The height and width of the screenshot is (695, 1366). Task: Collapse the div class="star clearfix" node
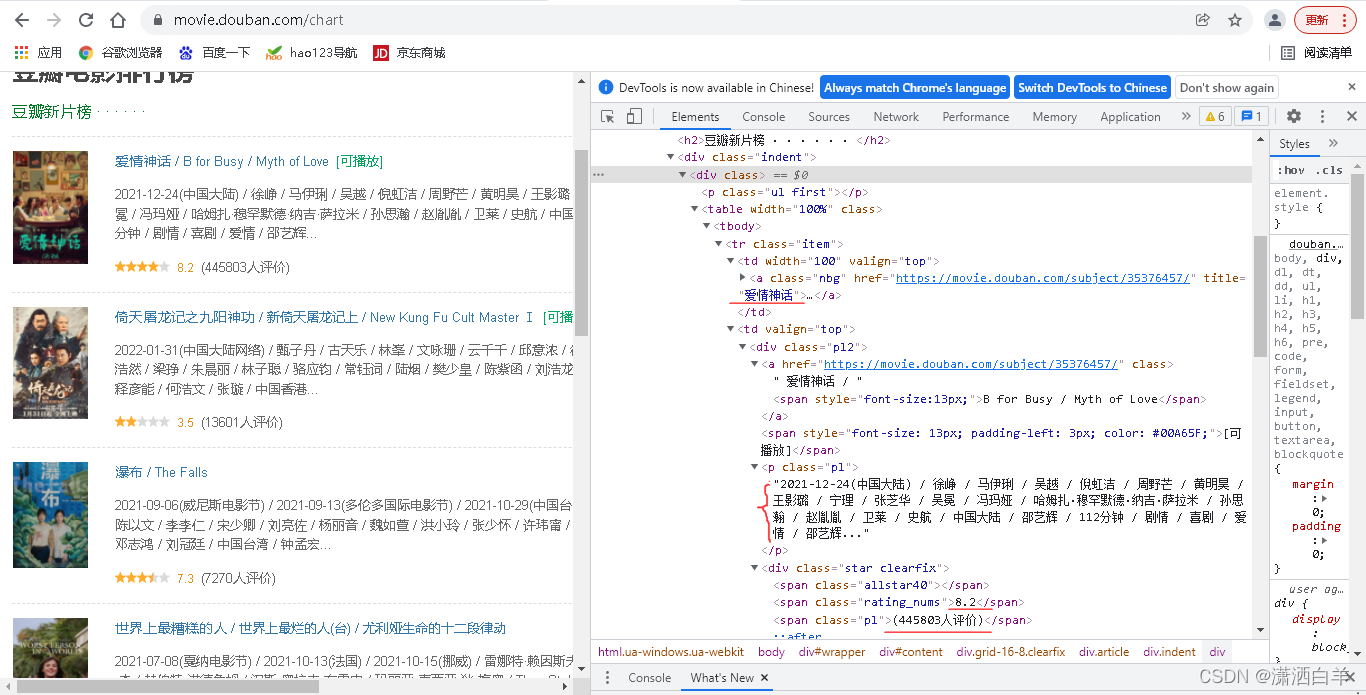coord(754,568)
